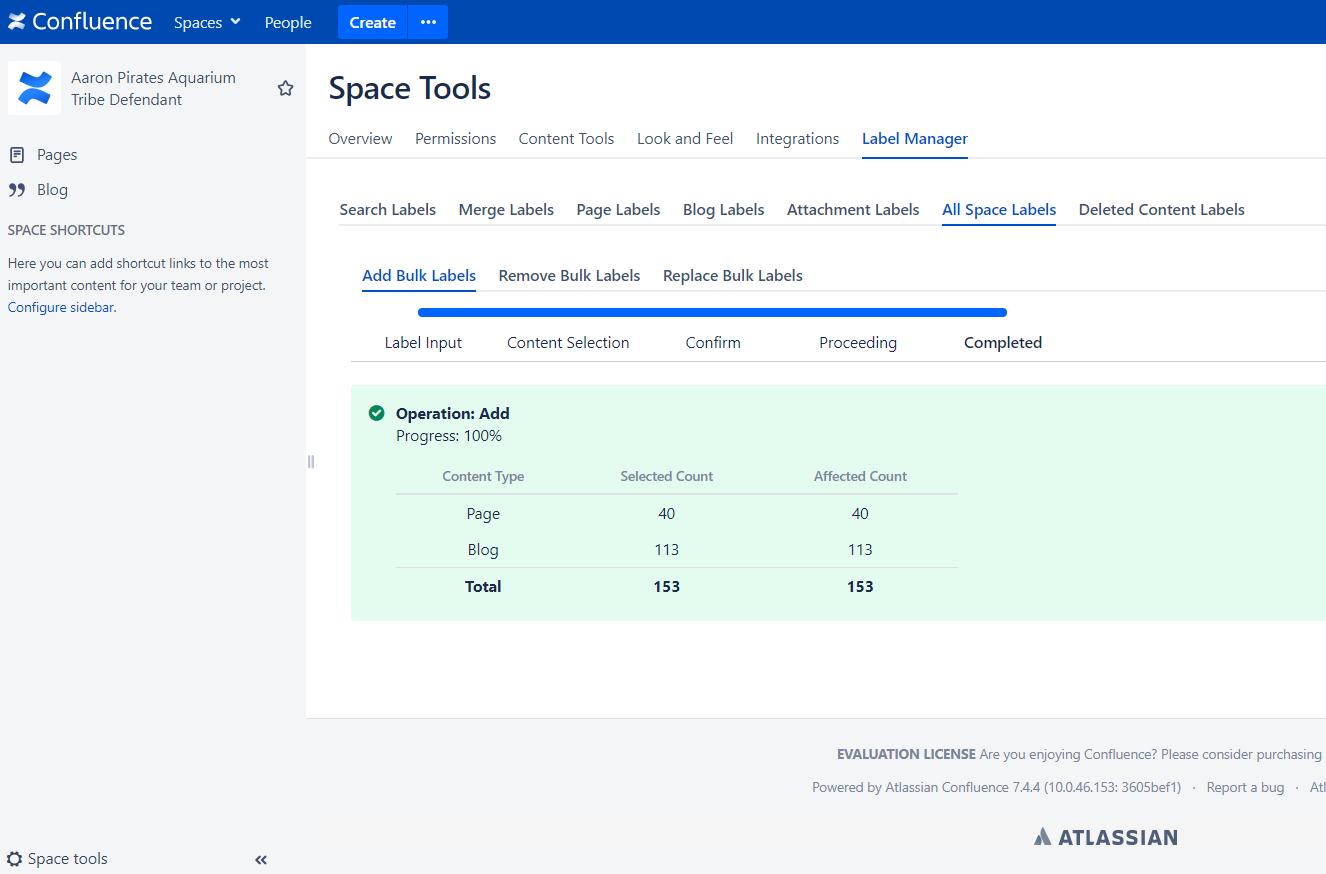1326x874 pixels.
Task: Click the Operation: Add heading
Action: pyautogui.click(x=453, y=413)
